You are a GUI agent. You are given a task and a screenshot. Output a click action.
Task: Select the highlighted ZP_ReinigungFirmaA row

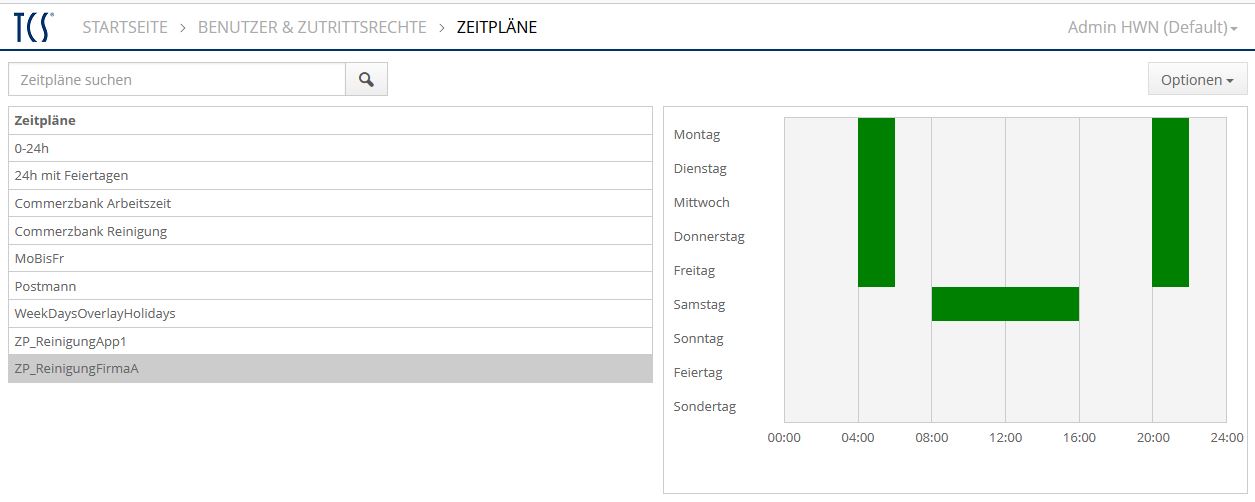click(x=76, y=369)
